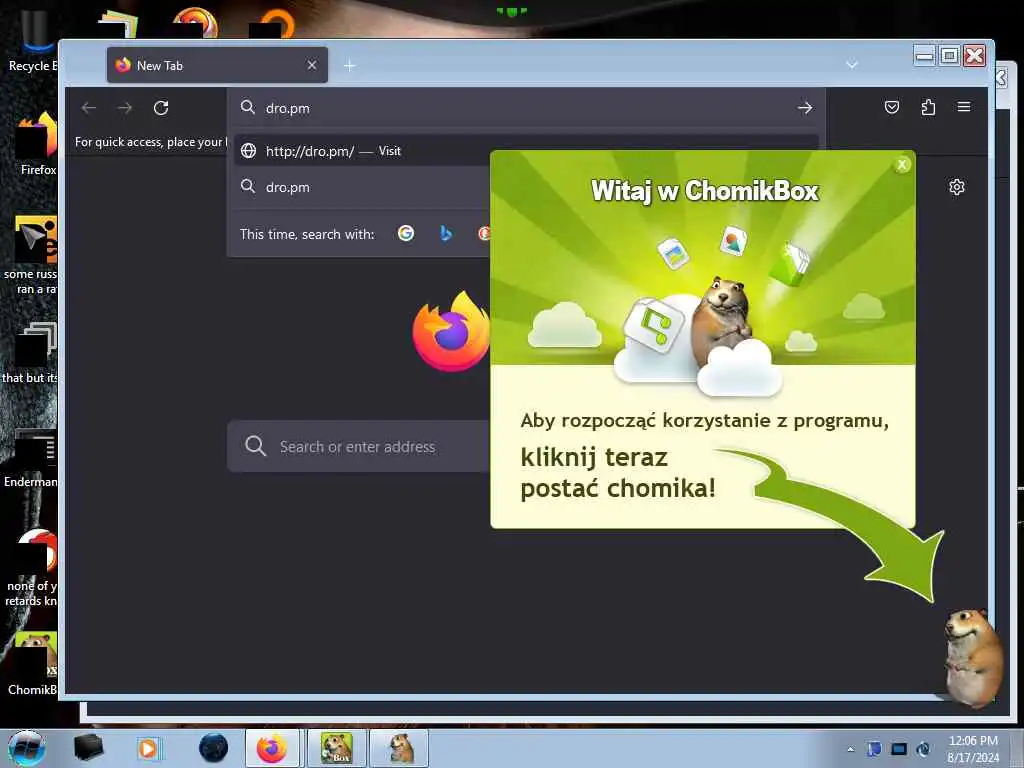Visit the http://dro.pm/ suggestion
This screenshot has height=768, width=1024.
pyautogui.click(x=526, y=151)
